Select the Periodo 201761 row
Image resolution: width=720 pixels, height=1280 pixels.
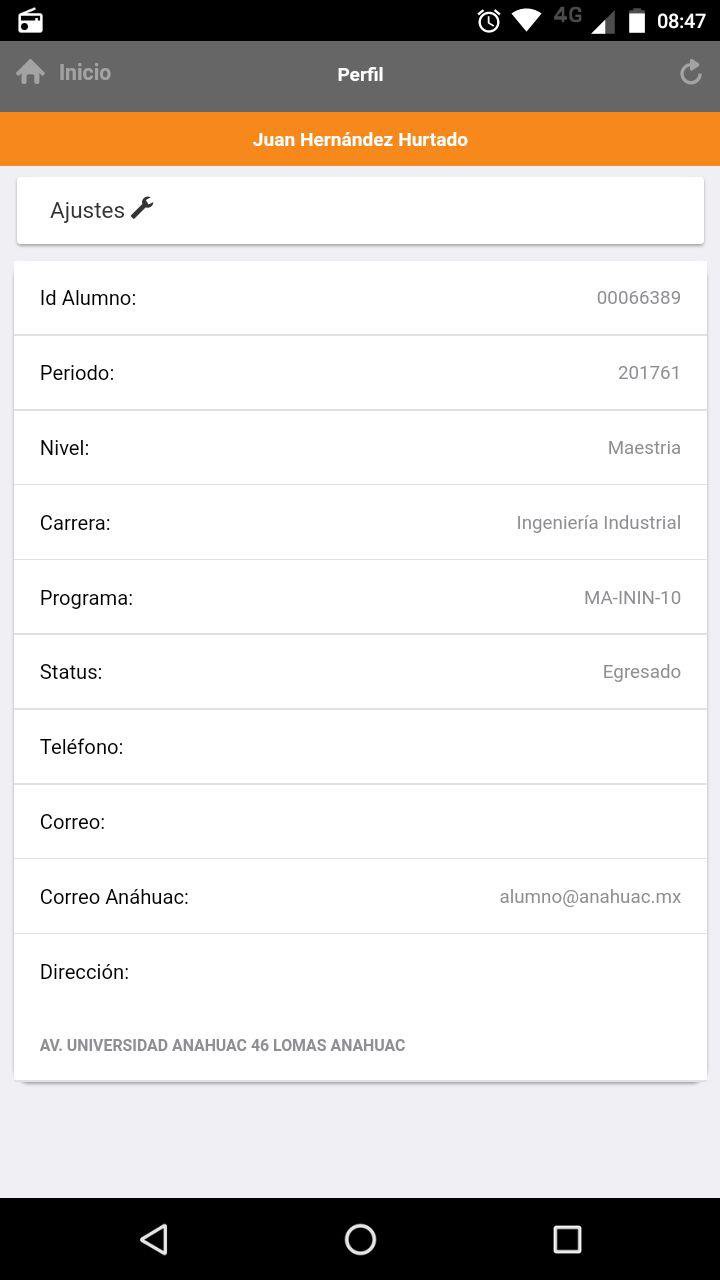coord(360,373)
